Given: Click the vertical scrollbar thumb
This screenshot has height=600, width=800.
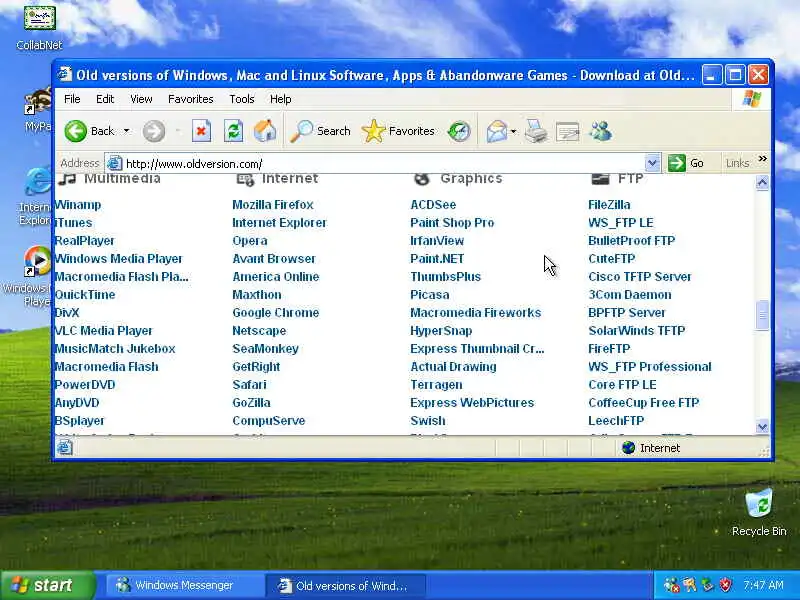Looking at the screenshot, I should point(762,316).
